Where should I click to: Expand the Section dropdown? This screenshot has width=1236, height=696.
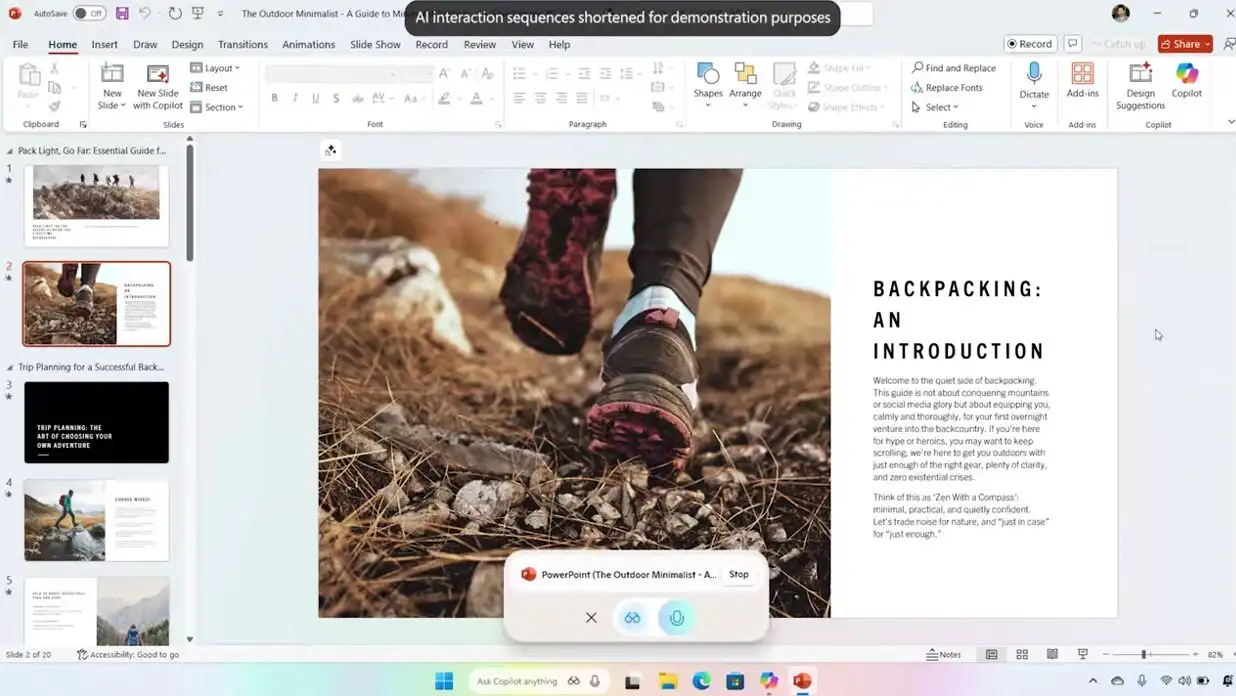[x=217, y=107]
